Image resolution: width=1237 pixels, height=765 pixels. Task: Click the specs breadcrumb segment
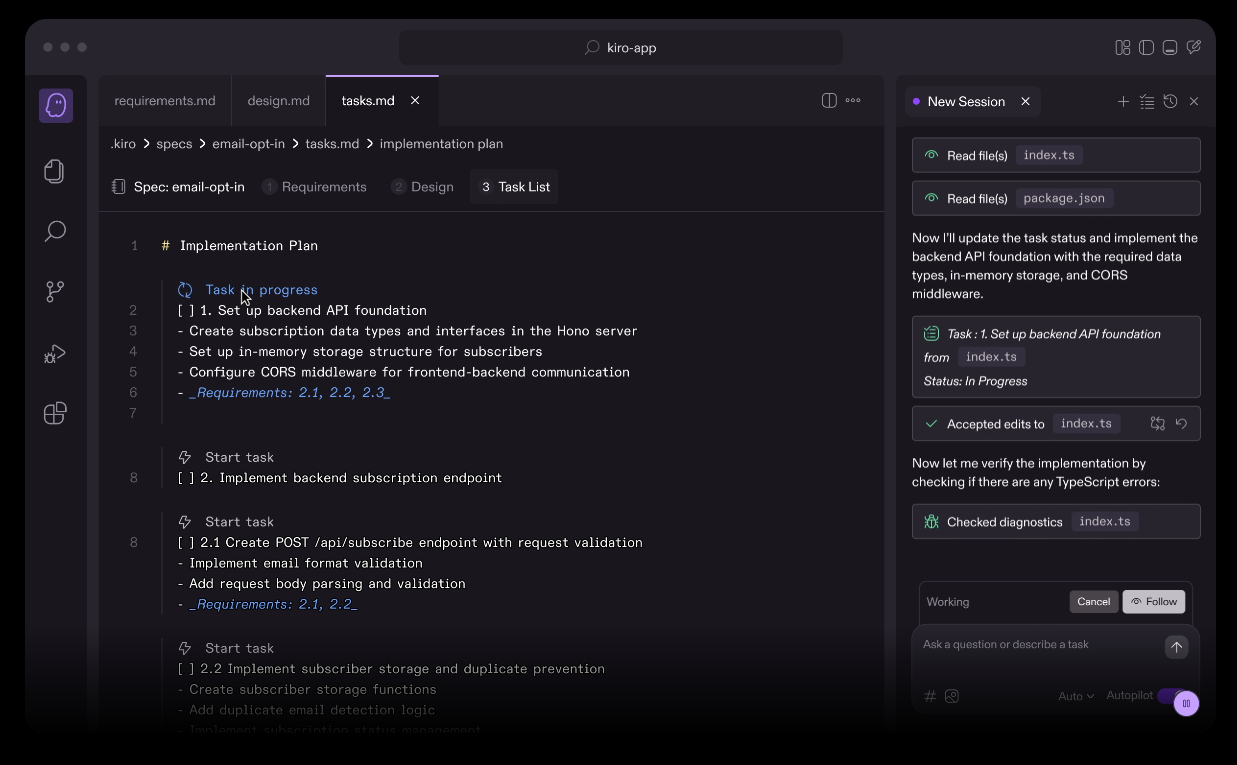coord(174,144)
